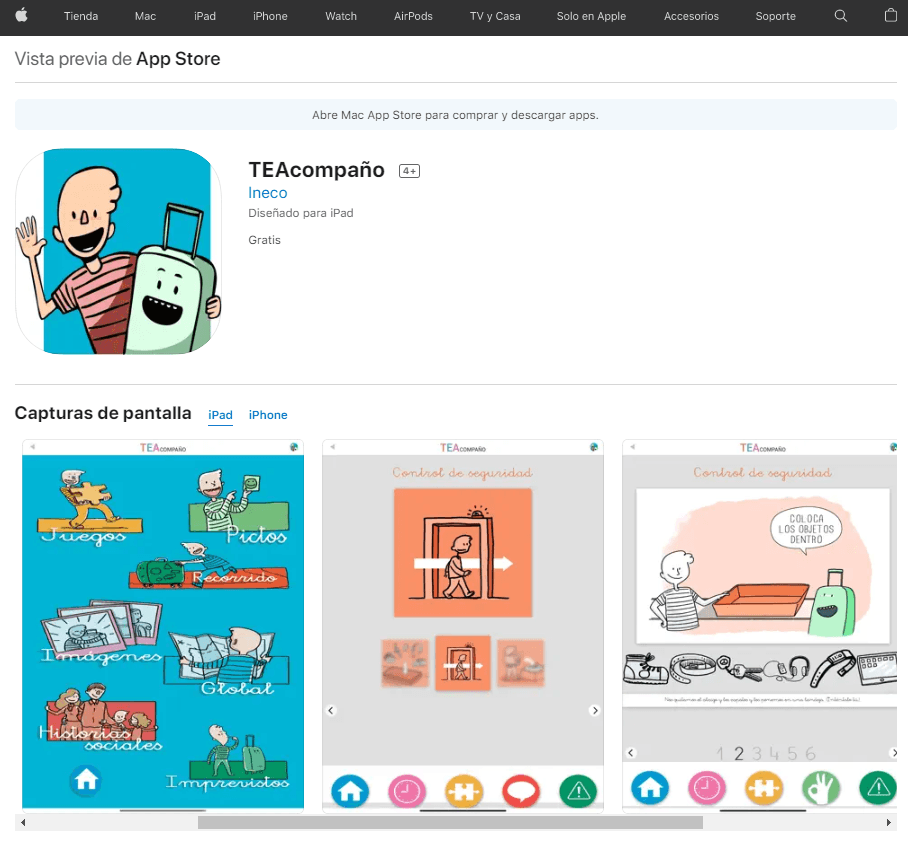Click the green OK hand icon

[821, 789]
